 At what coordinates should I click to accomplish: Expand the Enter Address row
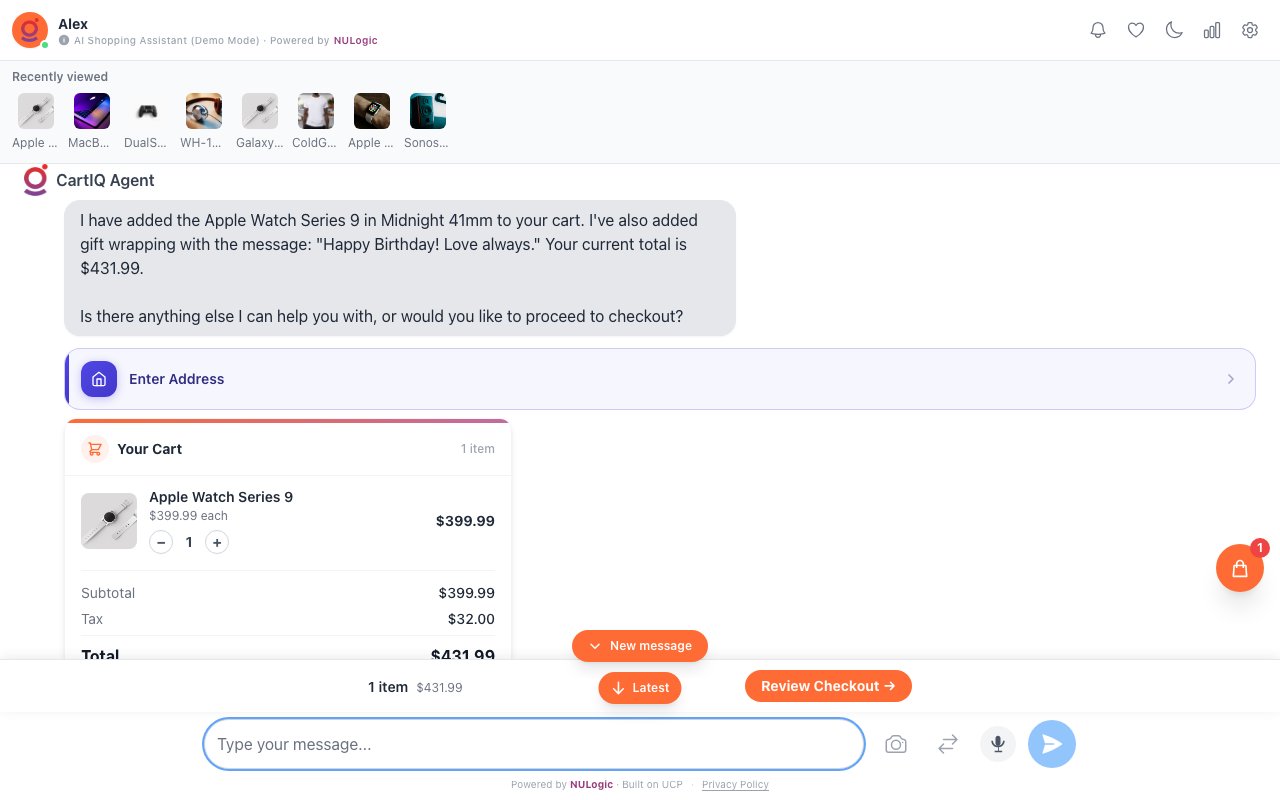(x=660, y=379)
